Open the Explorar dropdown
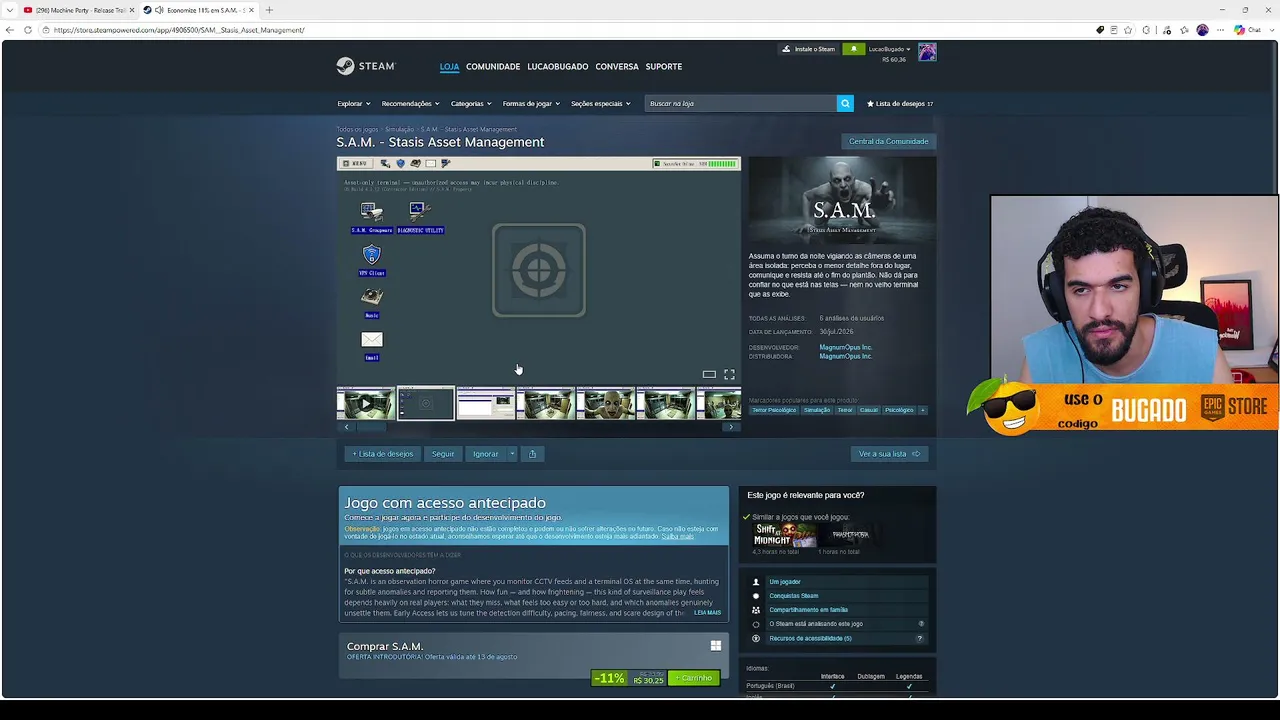Viewport: 1280px width, 720px height. [x=354, y=104]
